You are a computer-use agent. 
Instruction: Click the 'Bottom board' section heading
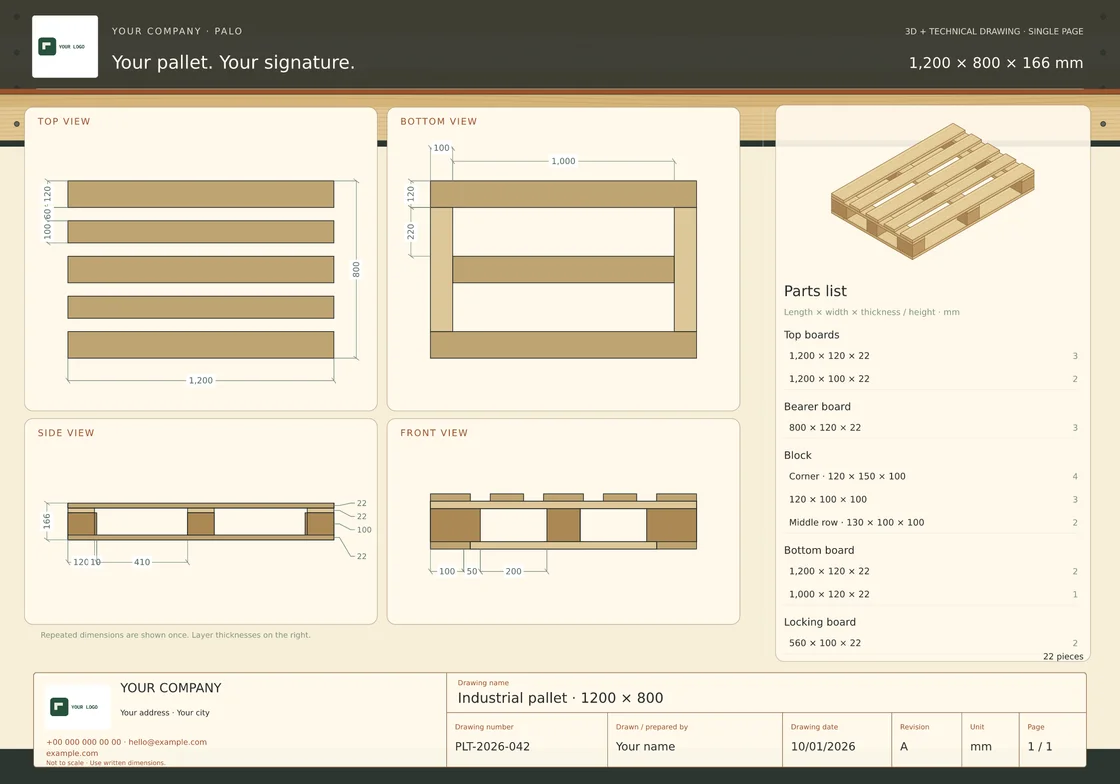click(819, 551)
